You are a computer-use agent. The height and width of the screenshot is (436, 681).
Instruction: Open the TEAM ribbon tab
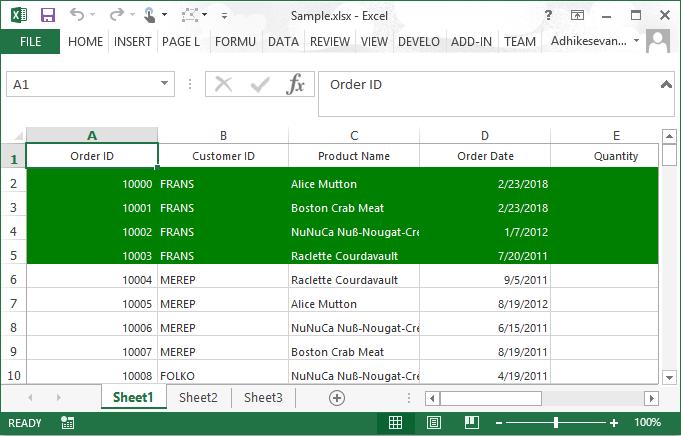pyautogui.click(x=520, y=42)
